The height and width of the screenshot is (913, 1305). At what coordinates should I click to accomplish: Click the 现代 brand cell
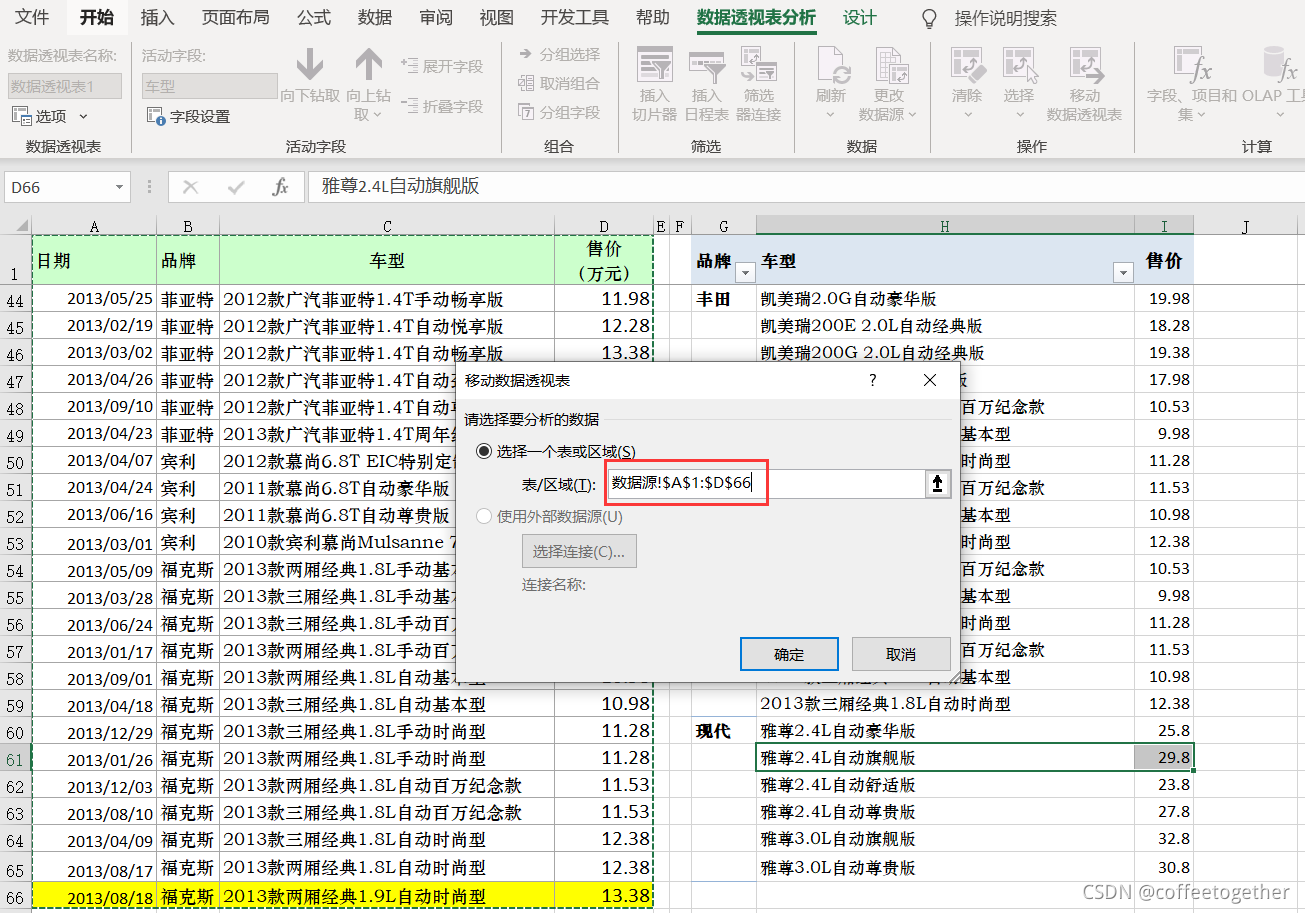coord(723,731)
